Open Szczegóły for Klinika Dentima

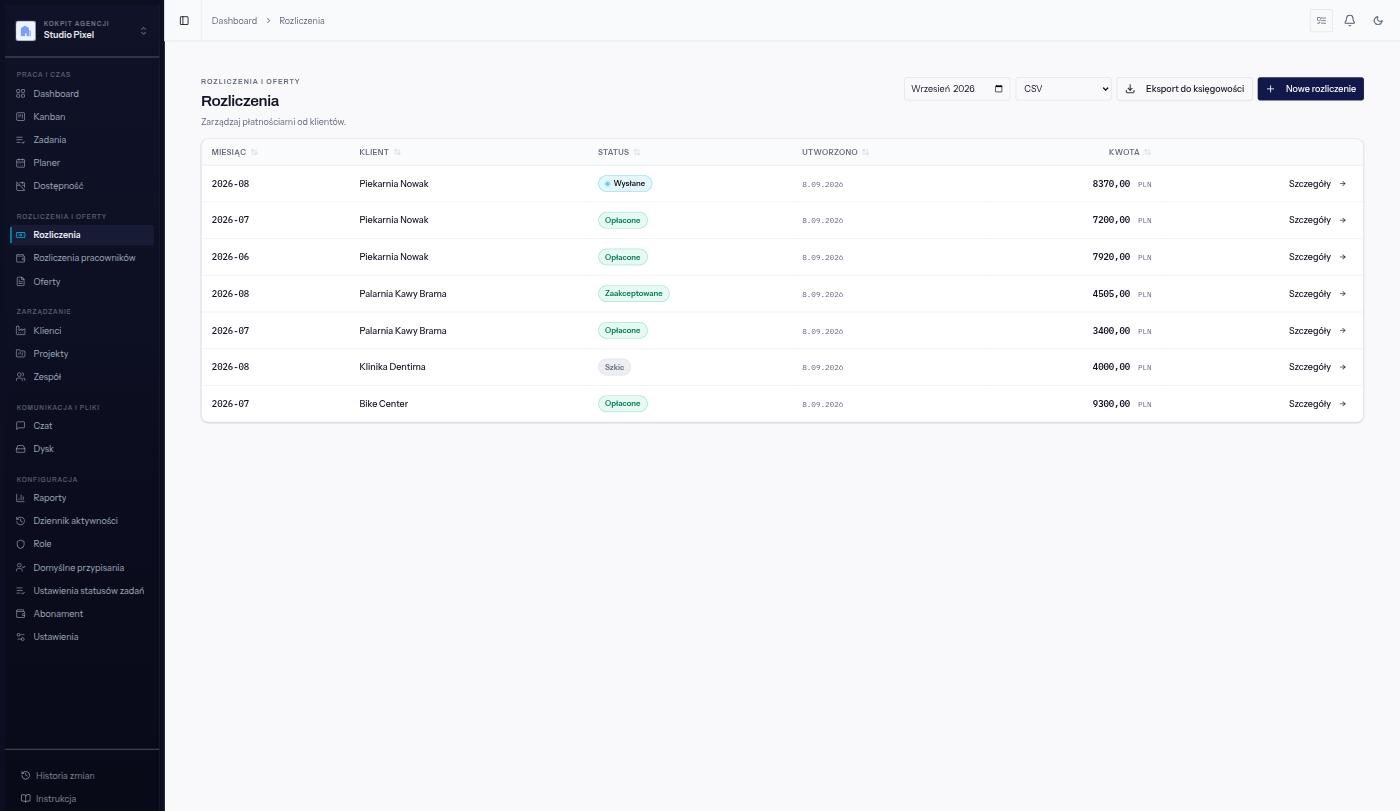coord(1317,367)
